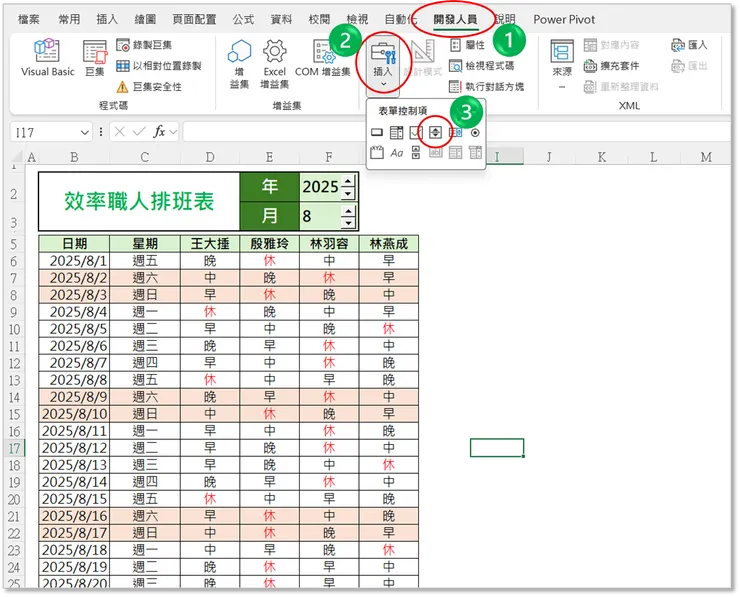Switch to the 插入 ribbon tab
740x597 pixels.
click(107, 19)
